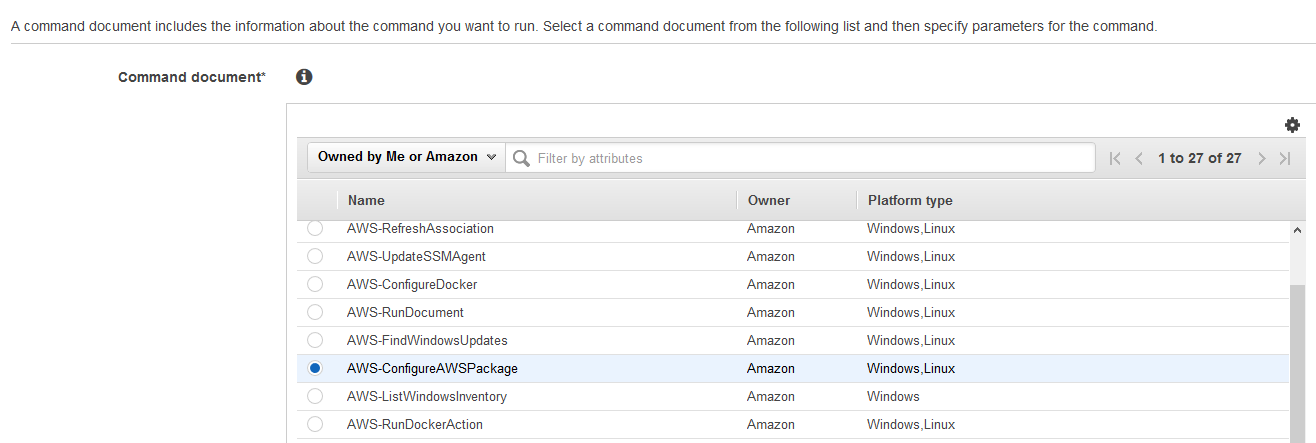Select AWS-RefreshAssociation radio button
Viewport: 1316px width, 443px height.
click(x=315, y=228)
